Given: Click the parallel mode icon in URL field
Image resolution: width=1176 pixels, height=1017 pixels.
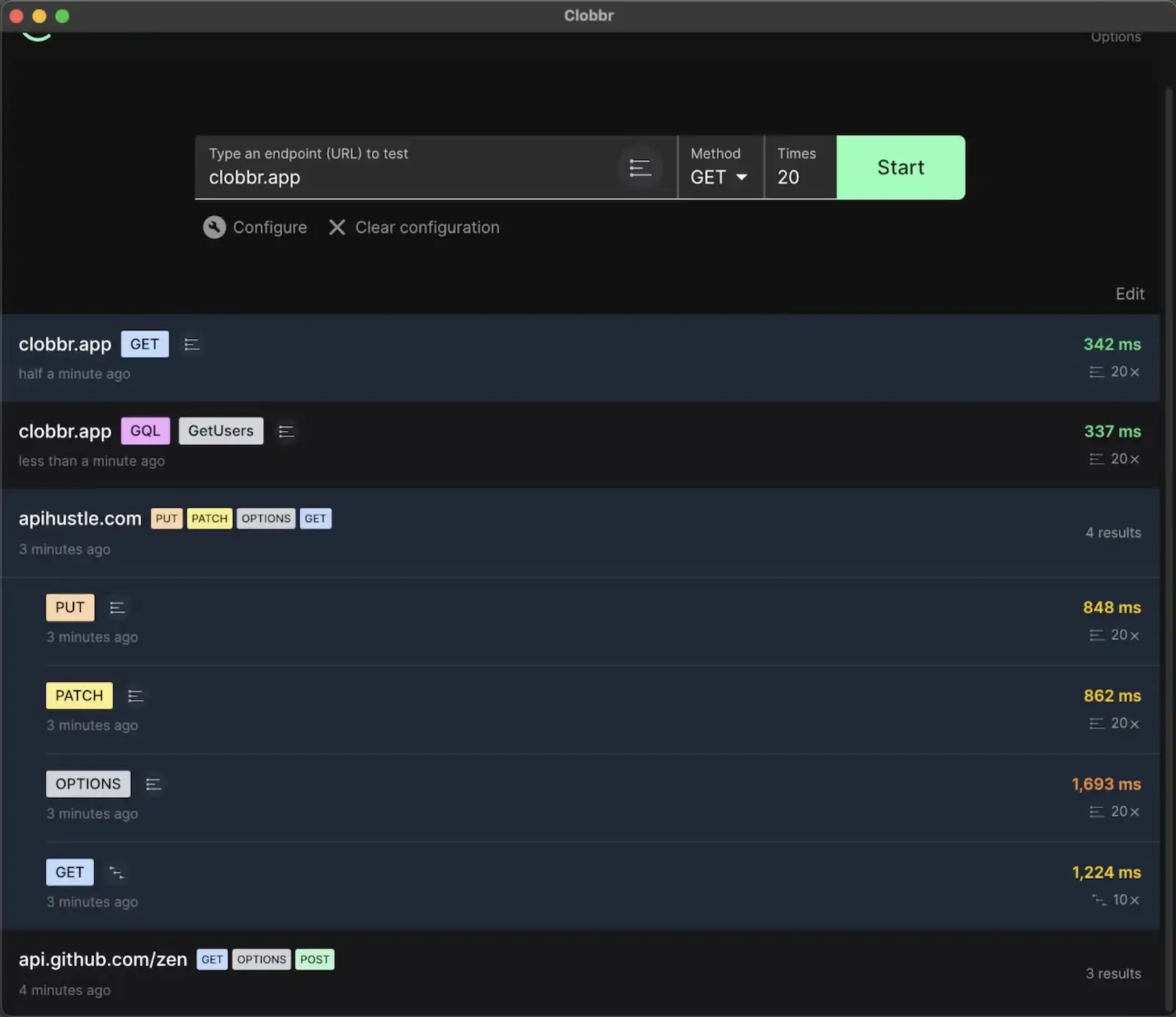Looking at the screenshot, I should (x=640, y=168).
